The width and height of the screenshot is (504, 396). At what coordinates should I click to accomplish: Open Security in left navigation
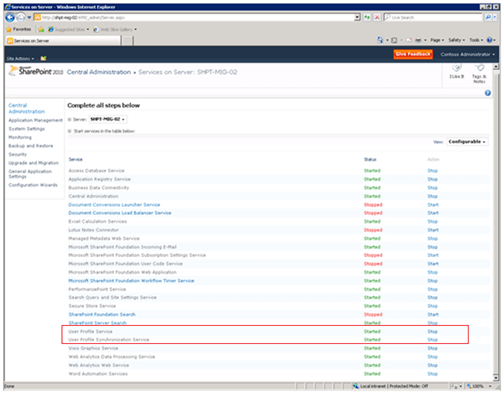click(x=18, y=154)
